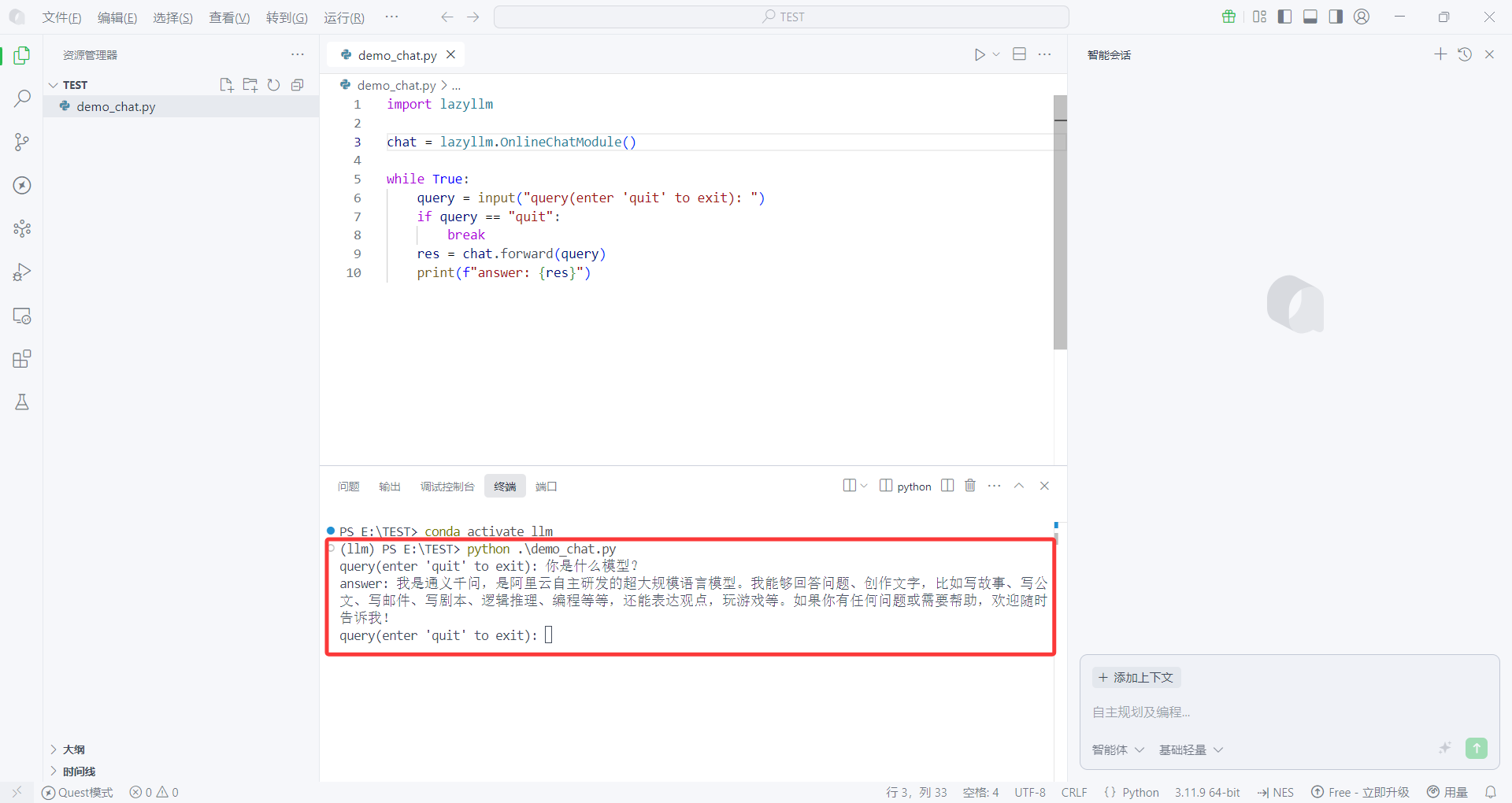
Task: Run the Python file with play button
Action: click(x=979, y=54)
